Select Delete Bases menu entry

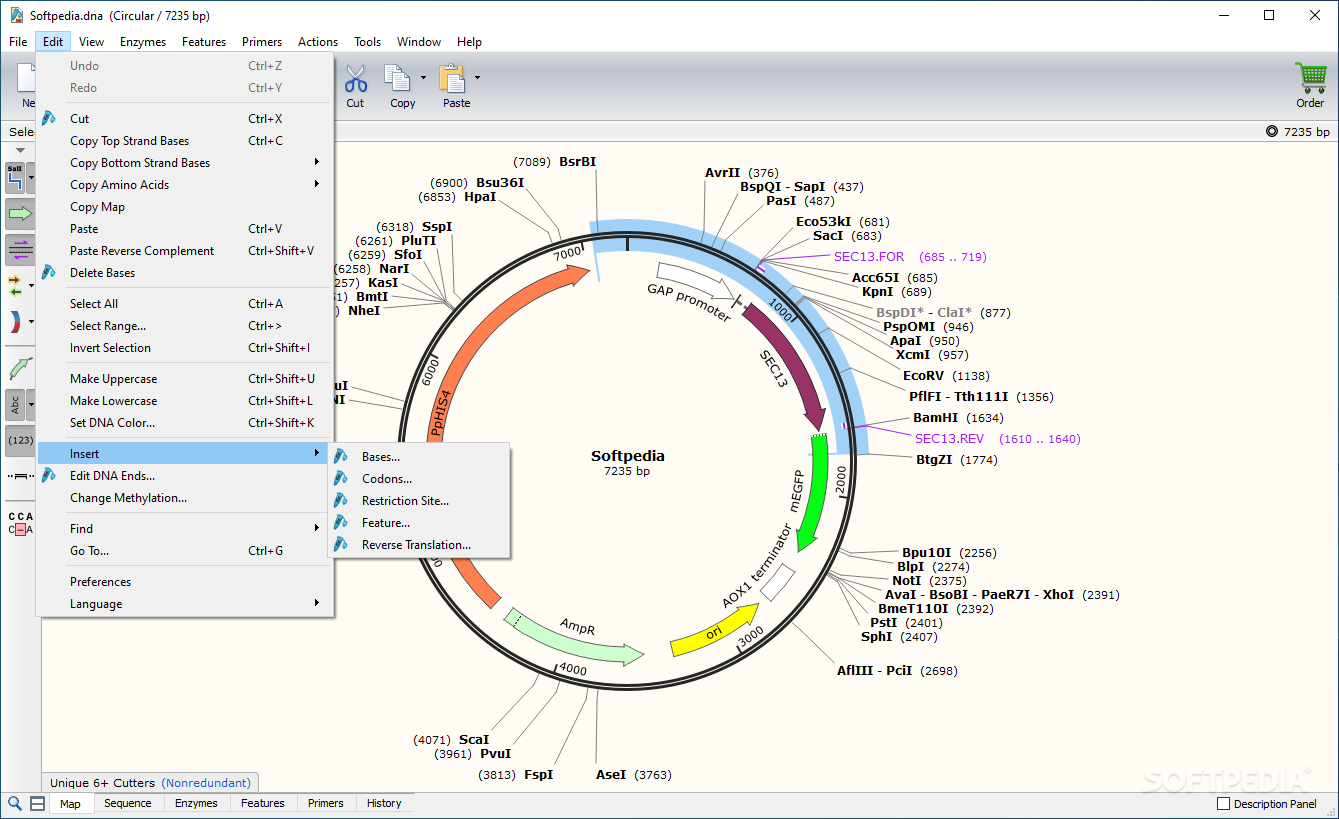(x=184, y=273)
